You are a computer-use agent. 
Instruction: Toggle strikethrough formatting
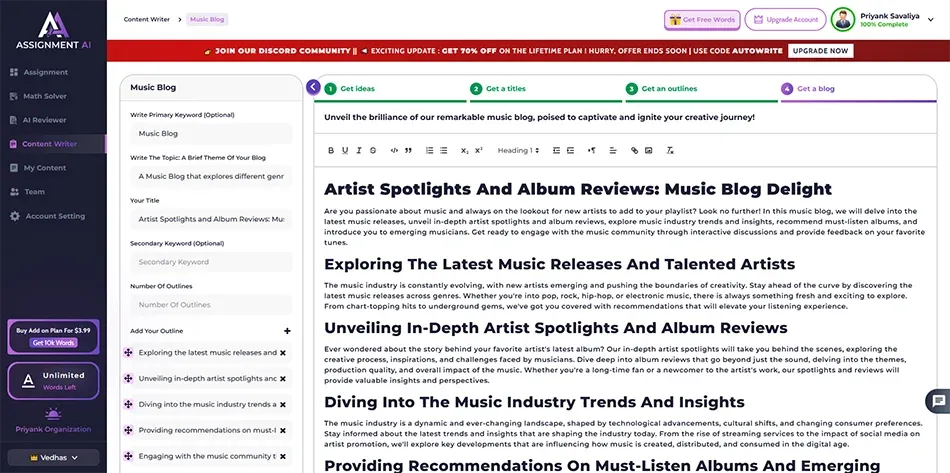click(x=373, y=150)
